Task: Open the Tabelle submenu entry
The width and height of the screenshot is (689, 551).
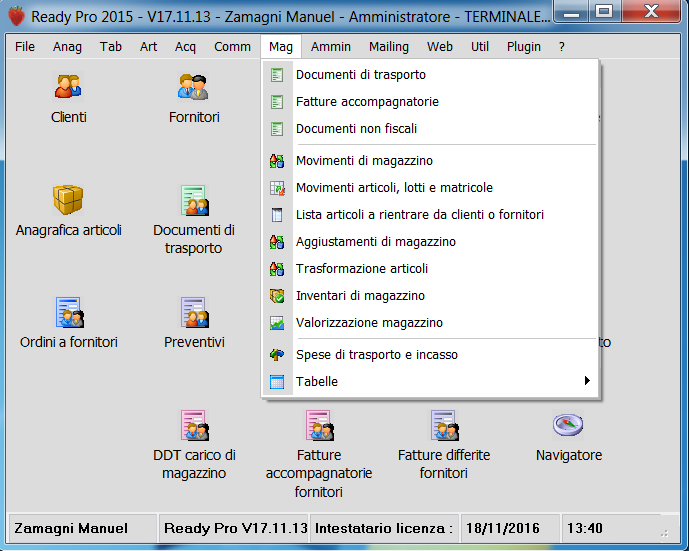Action: (431, 382)
